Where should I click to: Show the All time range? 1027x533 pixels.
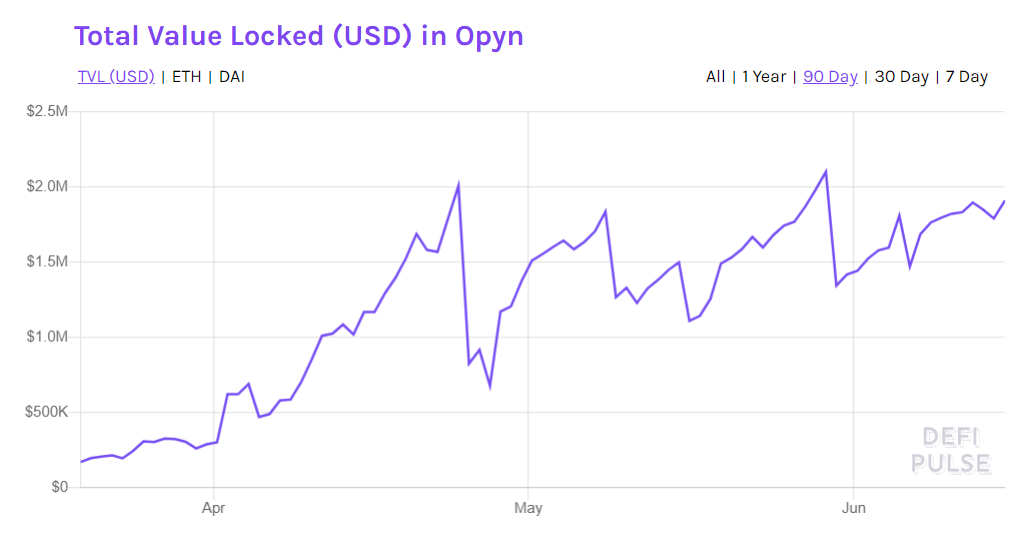coord(715,77)
